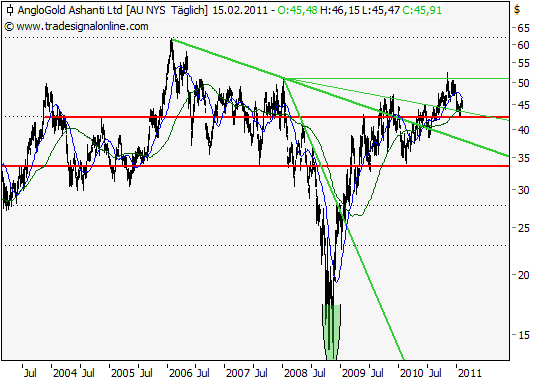
Task: Click the high value H:46,15
Action: coord(340,10)
